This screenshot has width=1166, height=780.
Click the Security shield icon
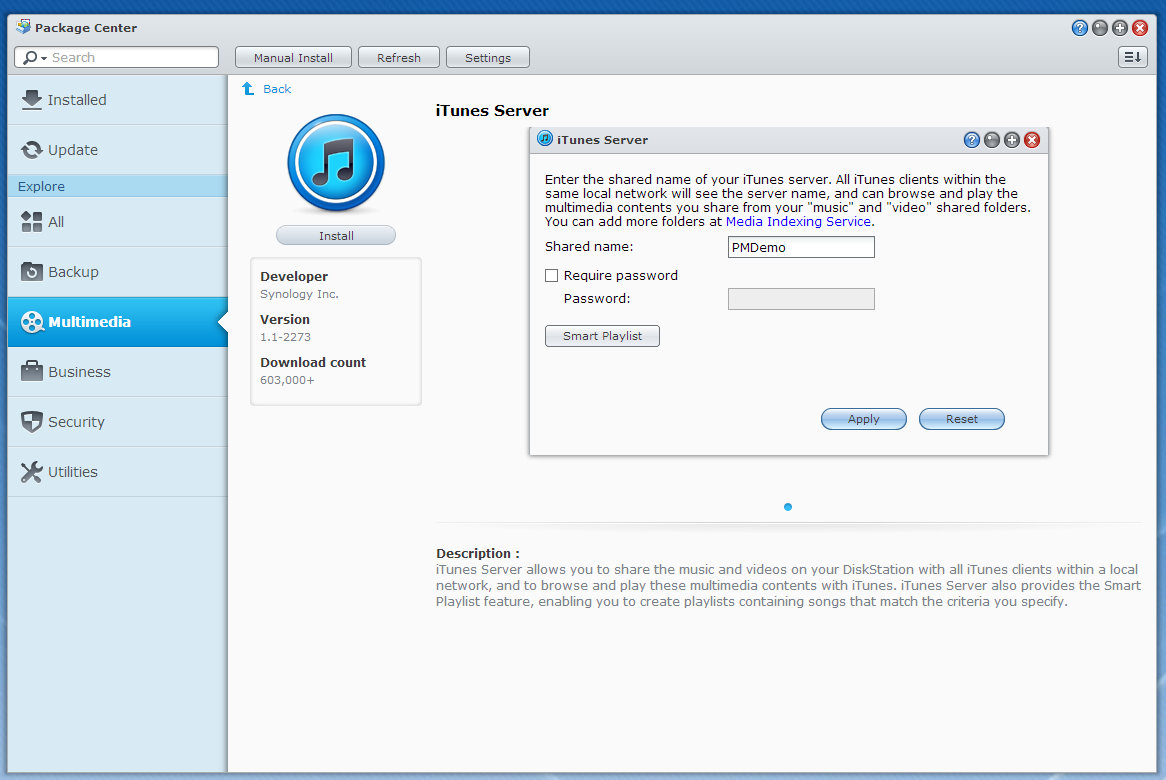coord(31,422)
